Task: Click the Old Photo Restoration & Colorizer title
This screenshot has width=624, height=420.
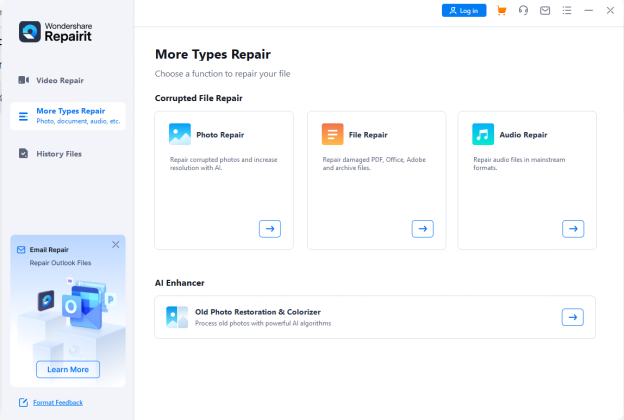Action: [258, 312]
